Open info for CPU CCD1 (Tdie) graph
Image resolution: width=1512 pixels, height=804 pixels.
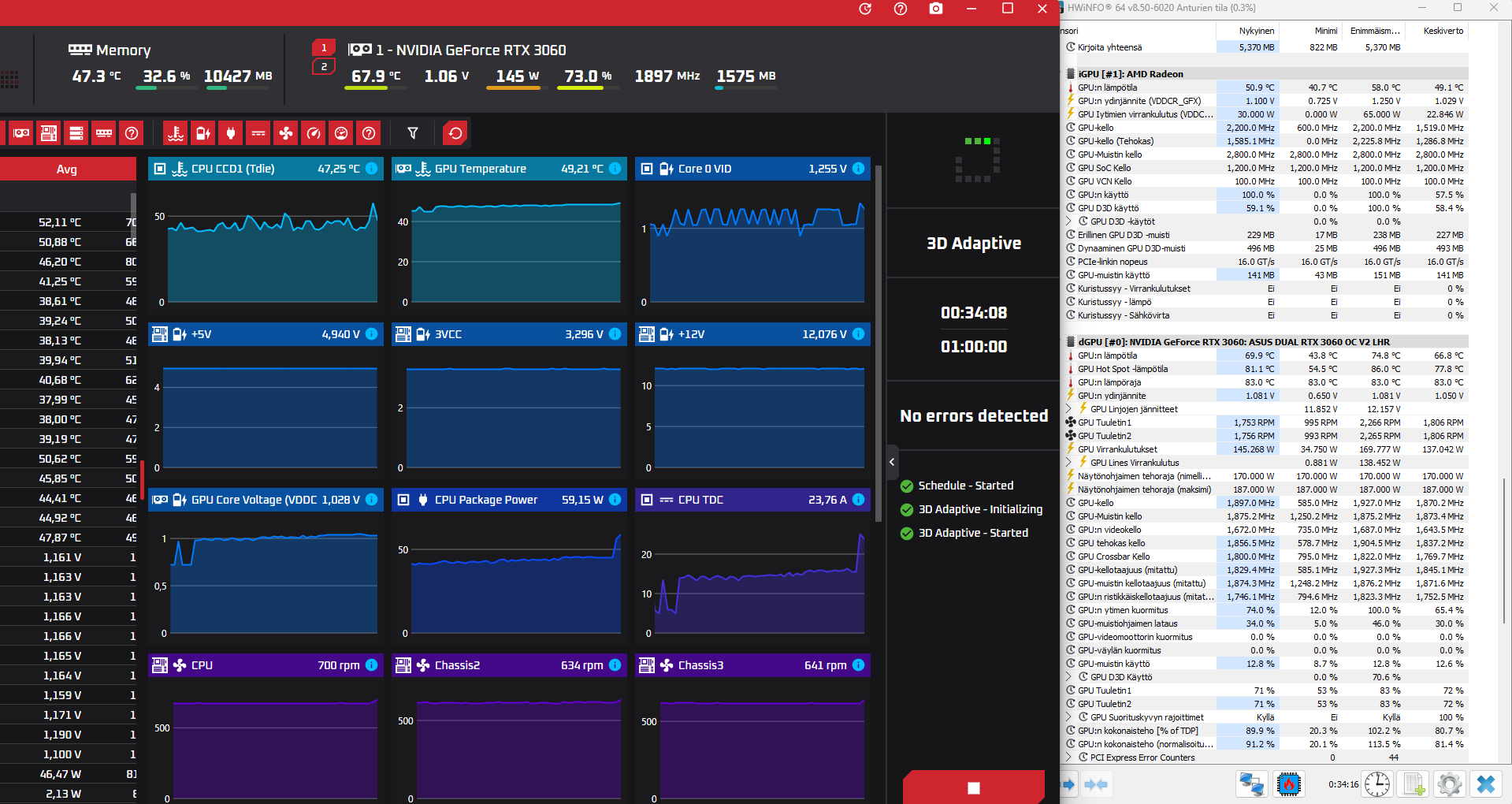pyautogui.click(x=372, y=169)
